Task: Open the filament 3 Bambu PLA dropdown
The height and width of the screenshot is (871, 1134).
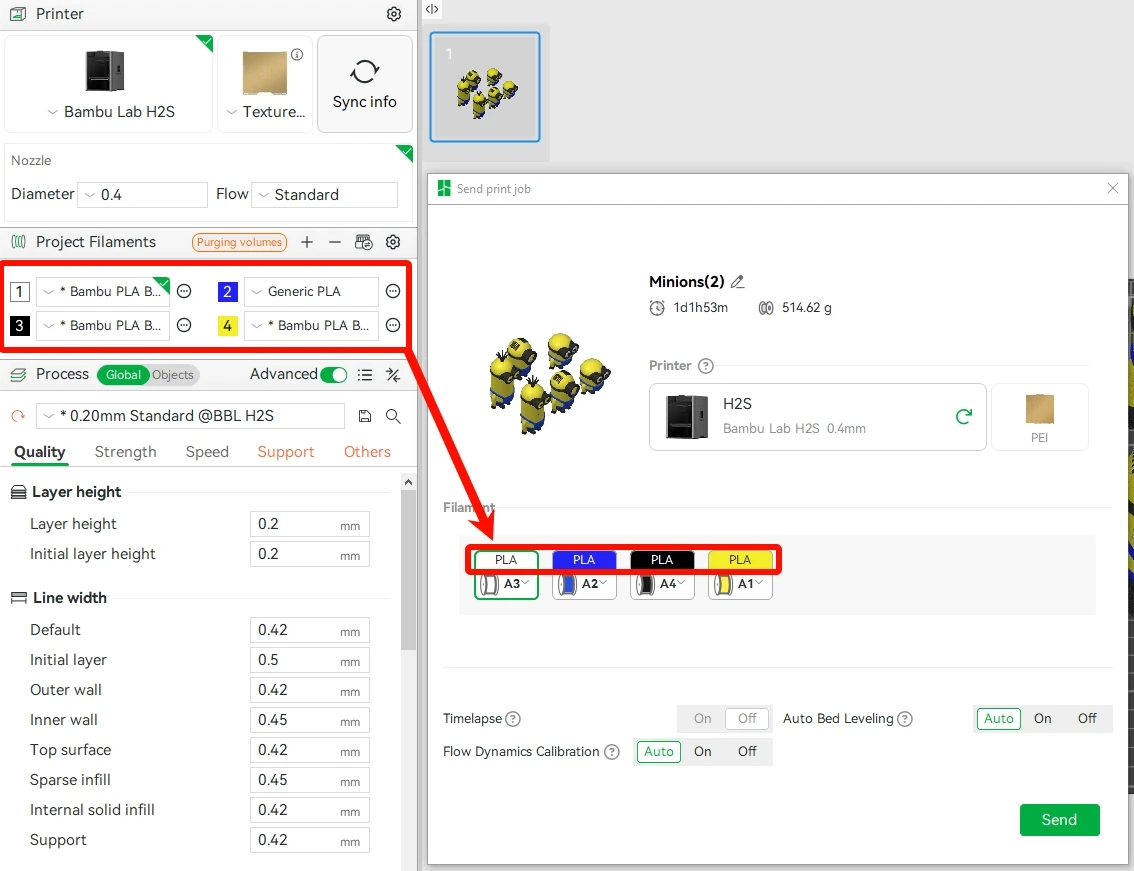Action: pos(103,326)
